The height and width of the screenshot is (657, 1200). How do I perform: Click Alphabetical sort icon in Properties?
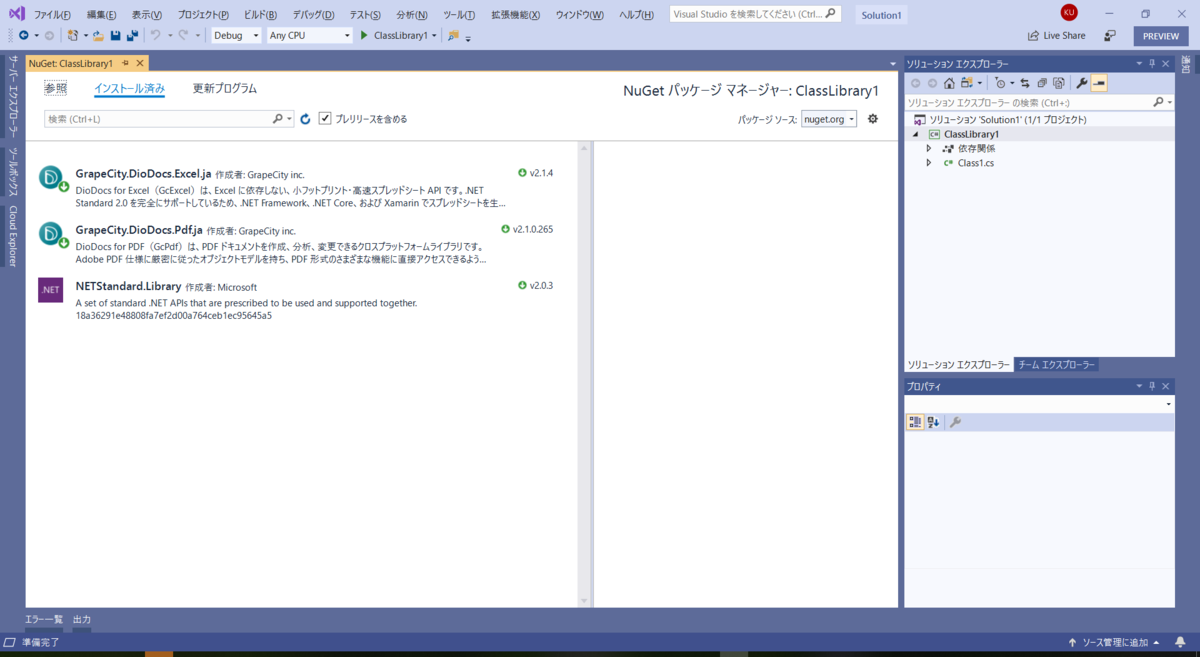click(x=933, y=422)
